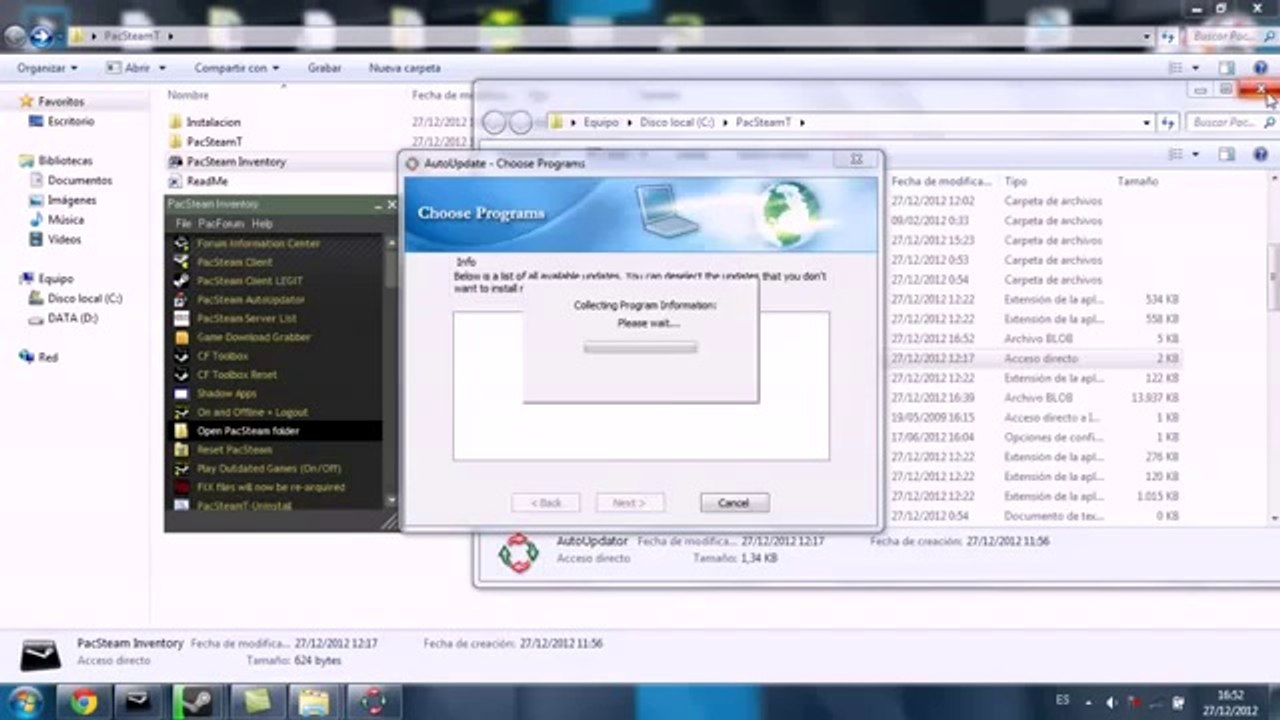Launch the CF Toolbox Reset icon
The height and width of the screenshot is (720, 1280).
(181, 374)
